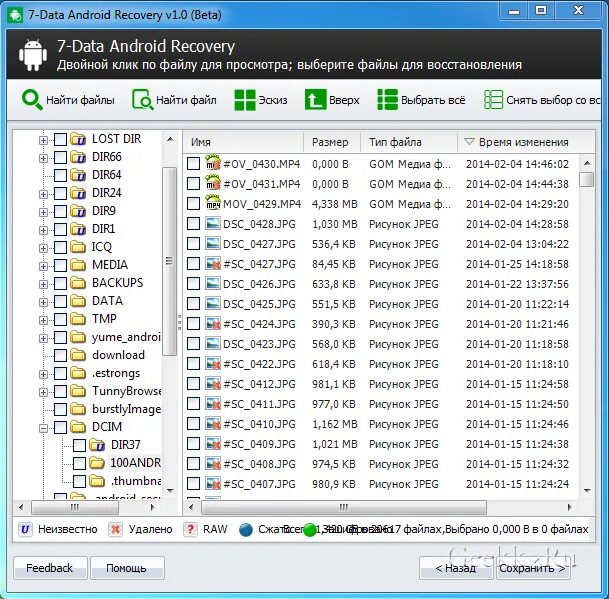Click the .thumbnails folder icon

point(97,481)
